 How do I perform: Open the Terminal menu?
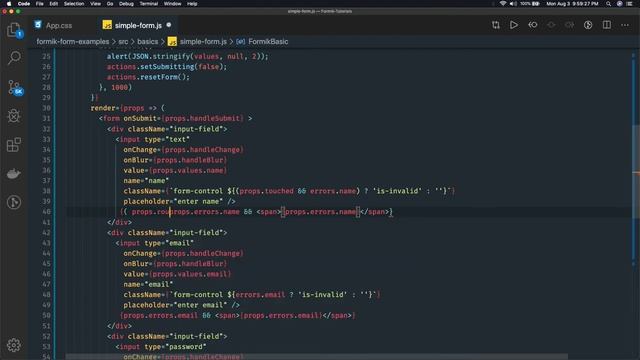[149, 4]
